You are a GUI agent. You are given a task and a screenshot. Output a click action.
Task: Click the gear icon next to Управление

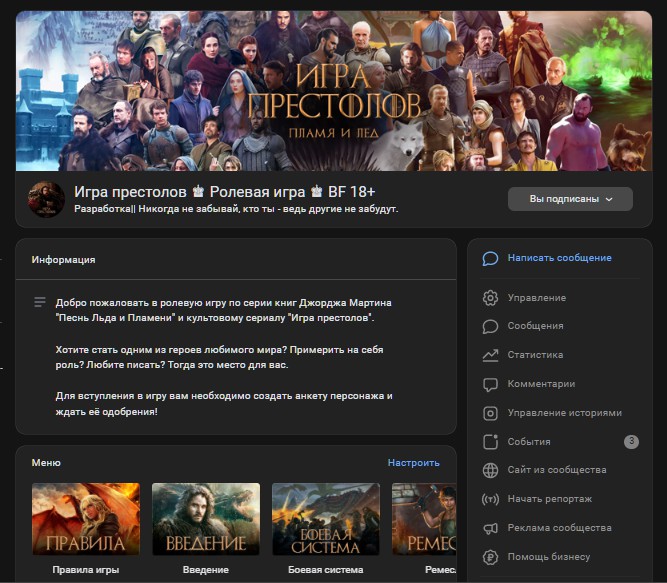(490, 298)
